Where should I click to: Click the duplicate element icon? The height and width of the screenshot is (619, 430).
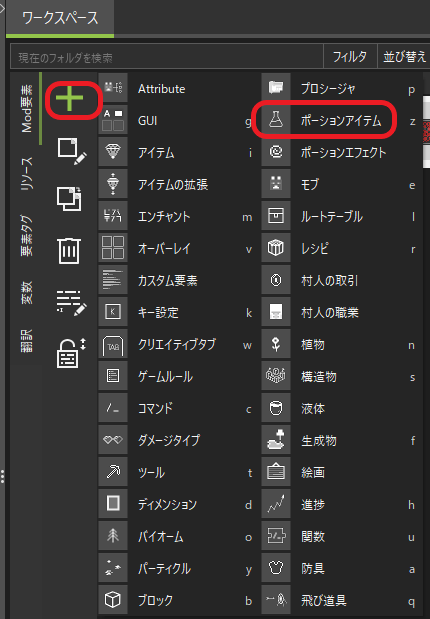[69, 199]
